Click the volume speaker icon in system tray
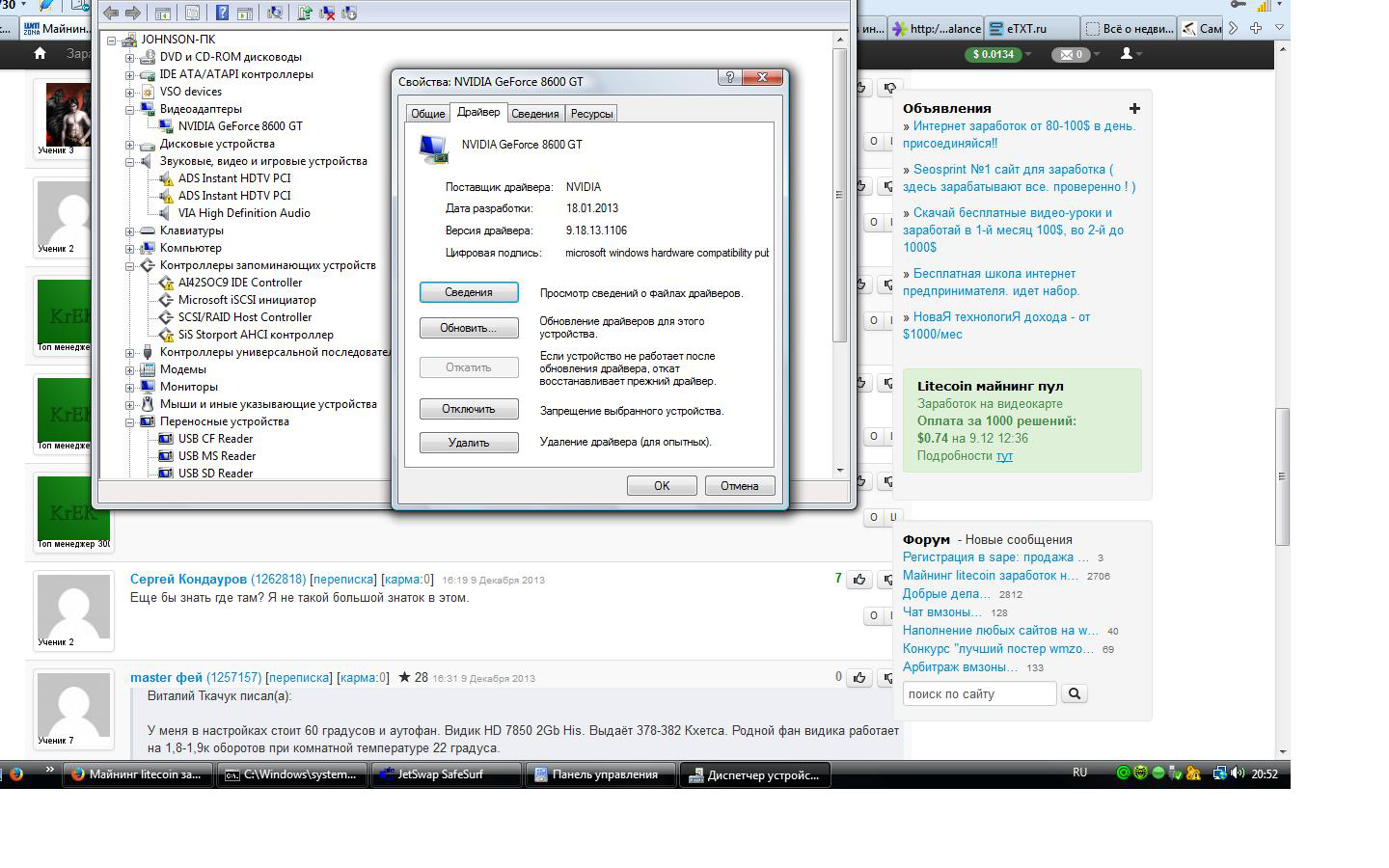Viewport: 1389px width, 868px height. [x=1238, y=773]
